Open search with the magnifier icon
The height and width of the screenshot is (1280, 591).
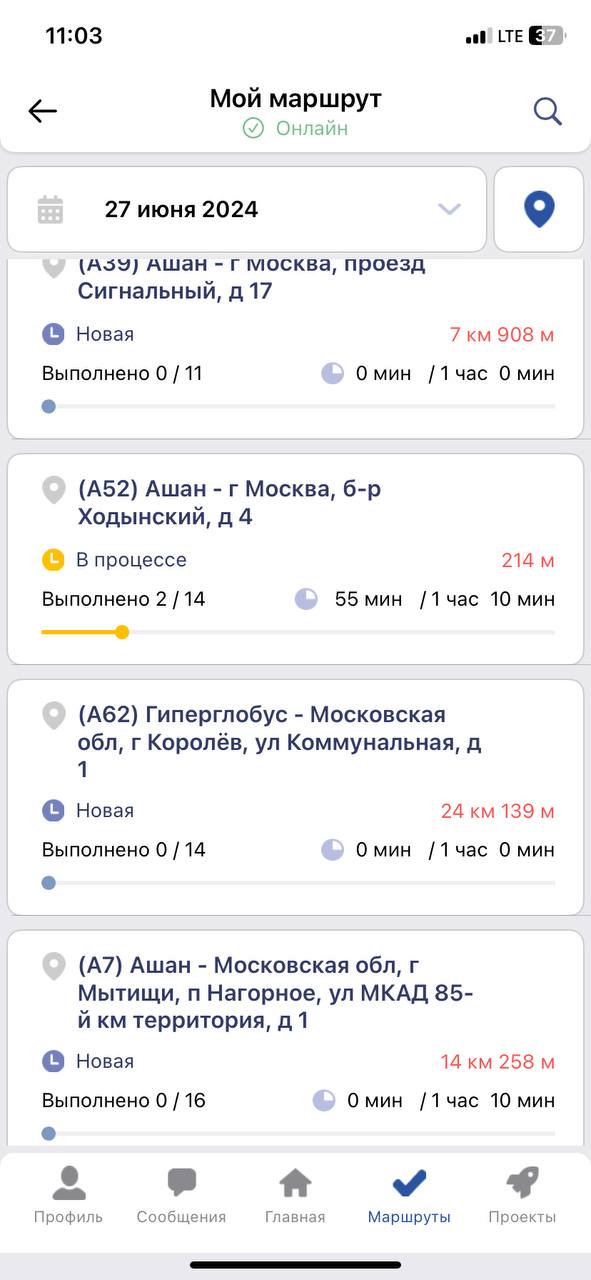547,111
